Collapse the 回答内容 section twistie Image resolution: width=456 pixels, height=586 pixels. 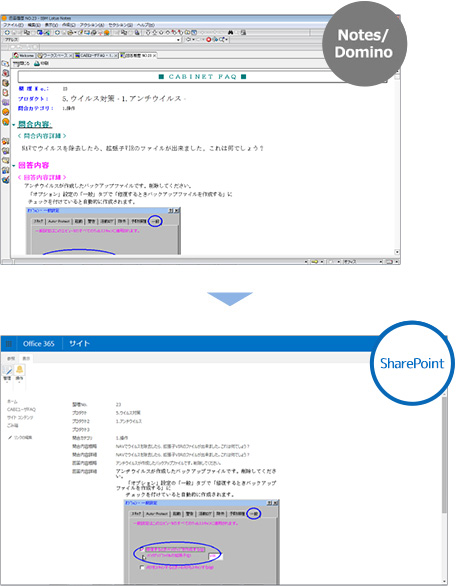[x=14, y=166]
